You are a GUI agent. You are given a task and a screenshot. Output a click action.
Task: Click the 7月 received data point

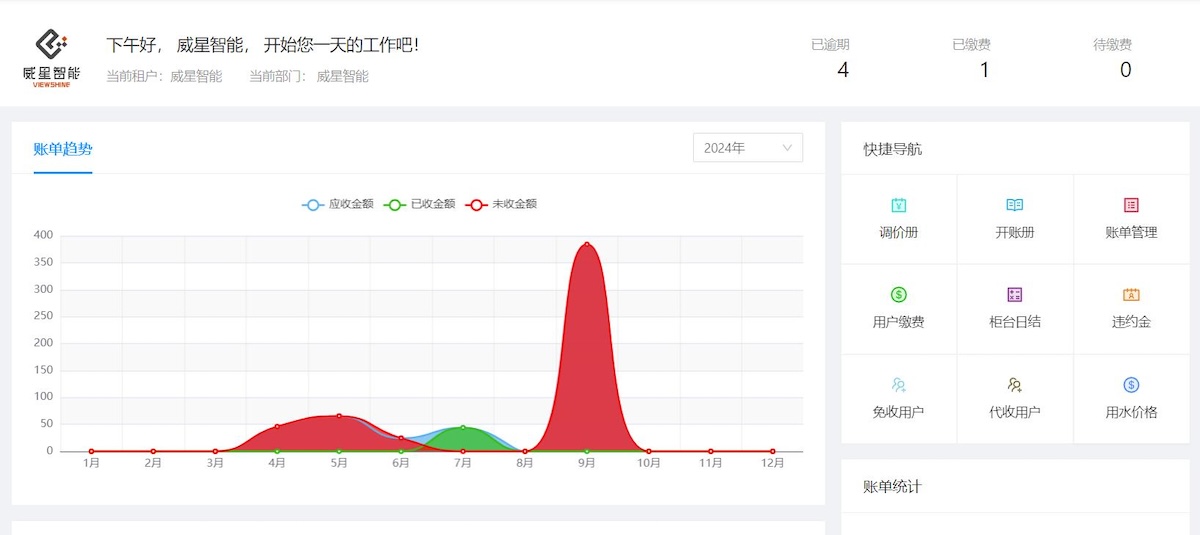click(463, 428)
